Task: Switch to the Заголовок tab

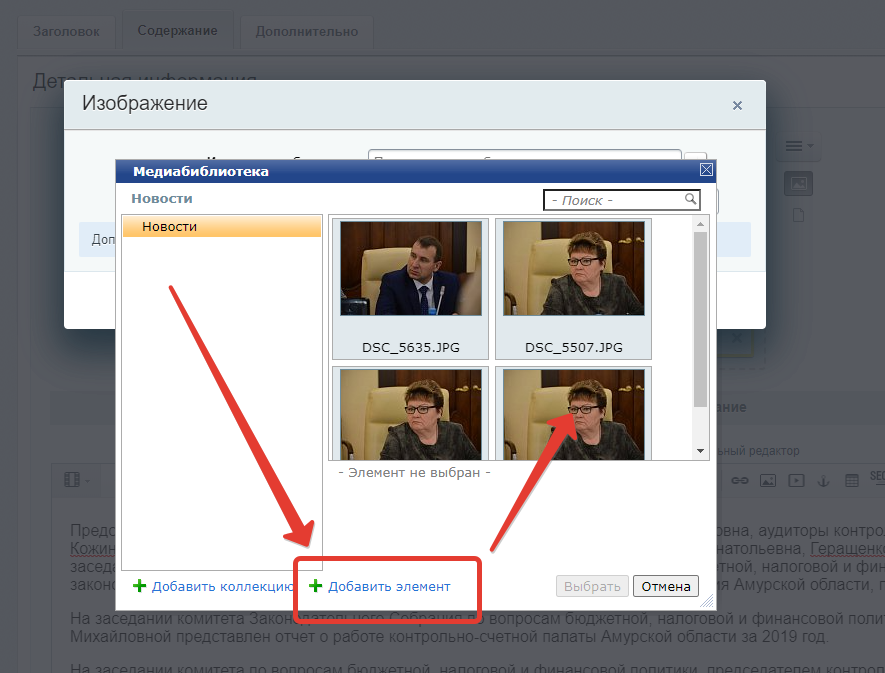Action: click(66, 31)
